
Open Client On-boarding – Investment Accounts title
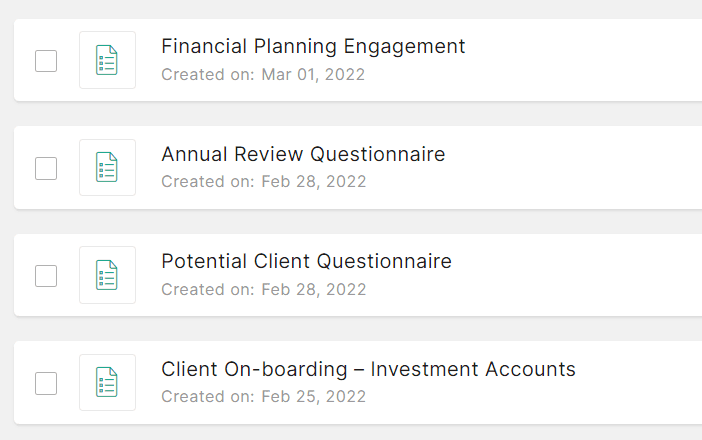[x=368, y=369]
